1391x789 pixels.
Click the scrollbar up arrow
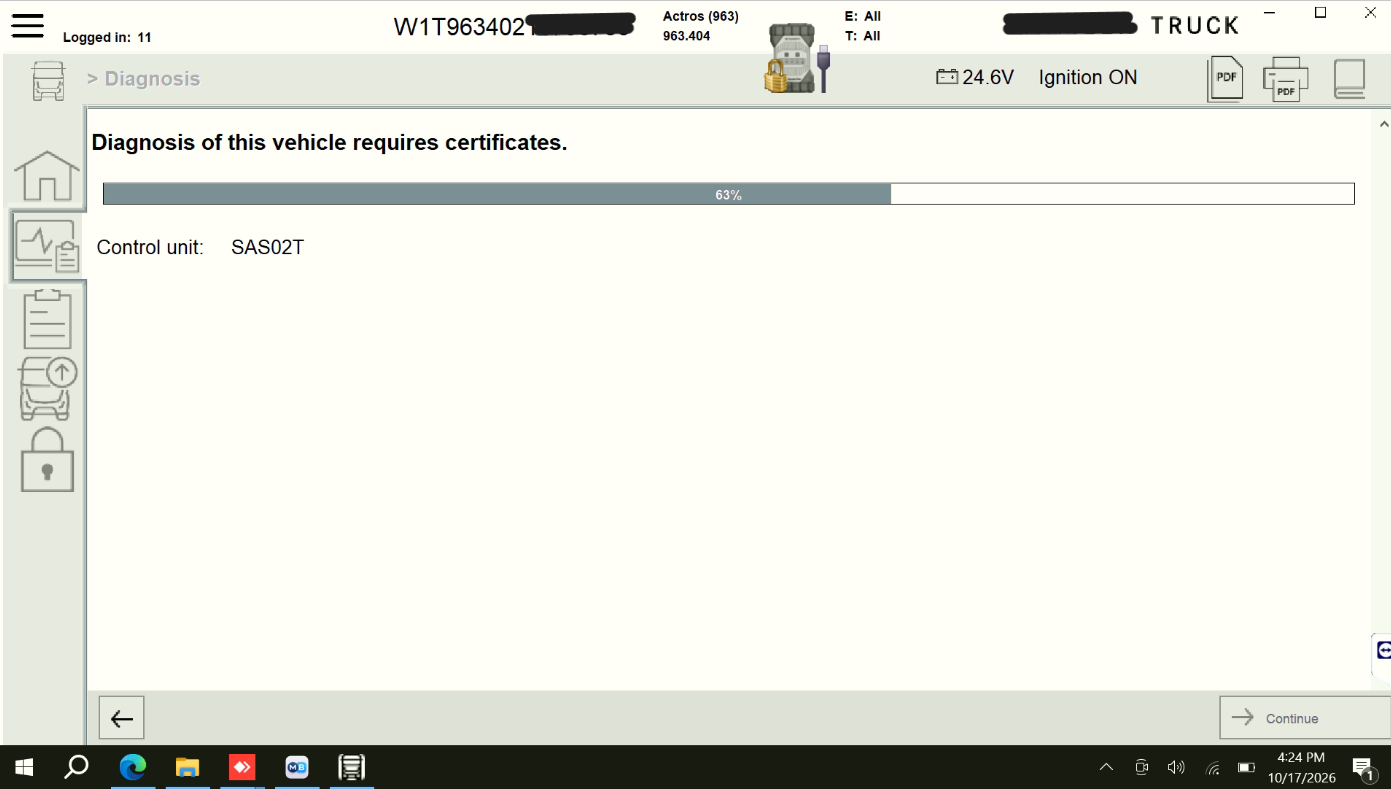pyautogui.click(x=1383, y=124)
